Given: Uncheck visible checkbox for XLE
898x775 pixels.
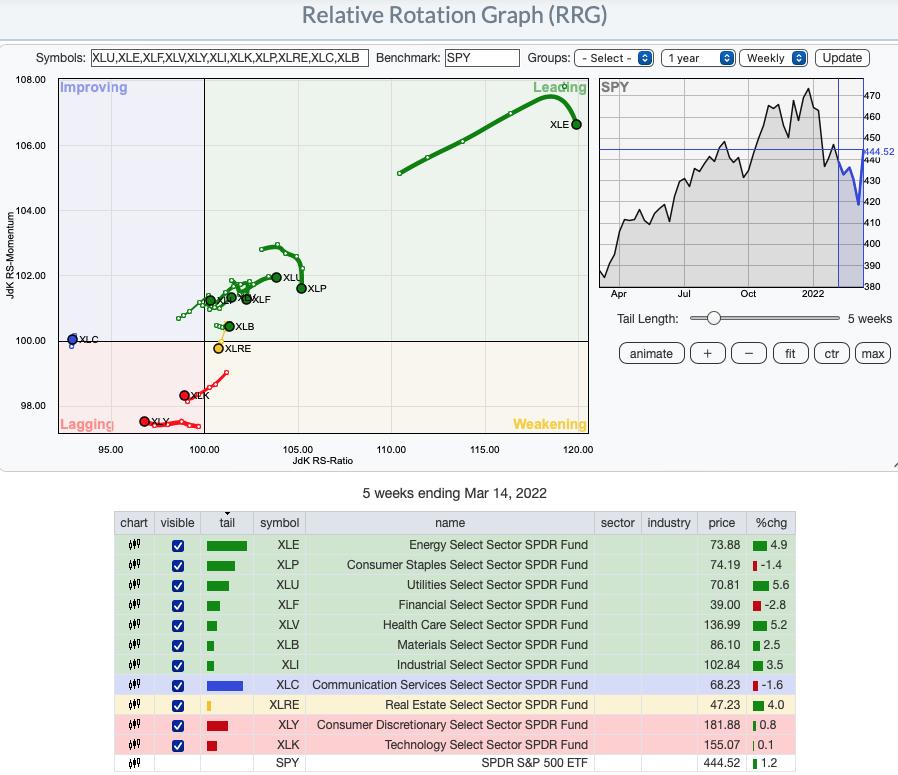Looking at the screenshot, I should (178, 545).
